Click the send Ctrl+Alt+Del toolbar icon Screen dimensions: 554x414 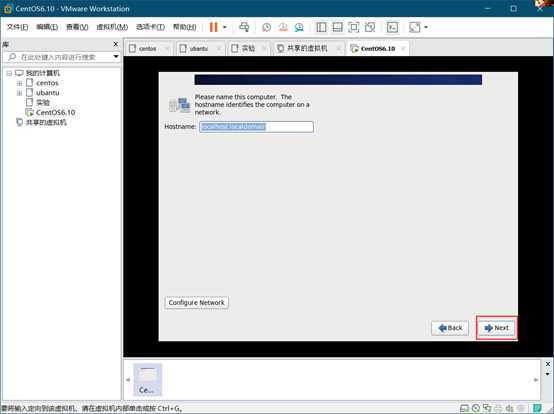click(244, 27)
